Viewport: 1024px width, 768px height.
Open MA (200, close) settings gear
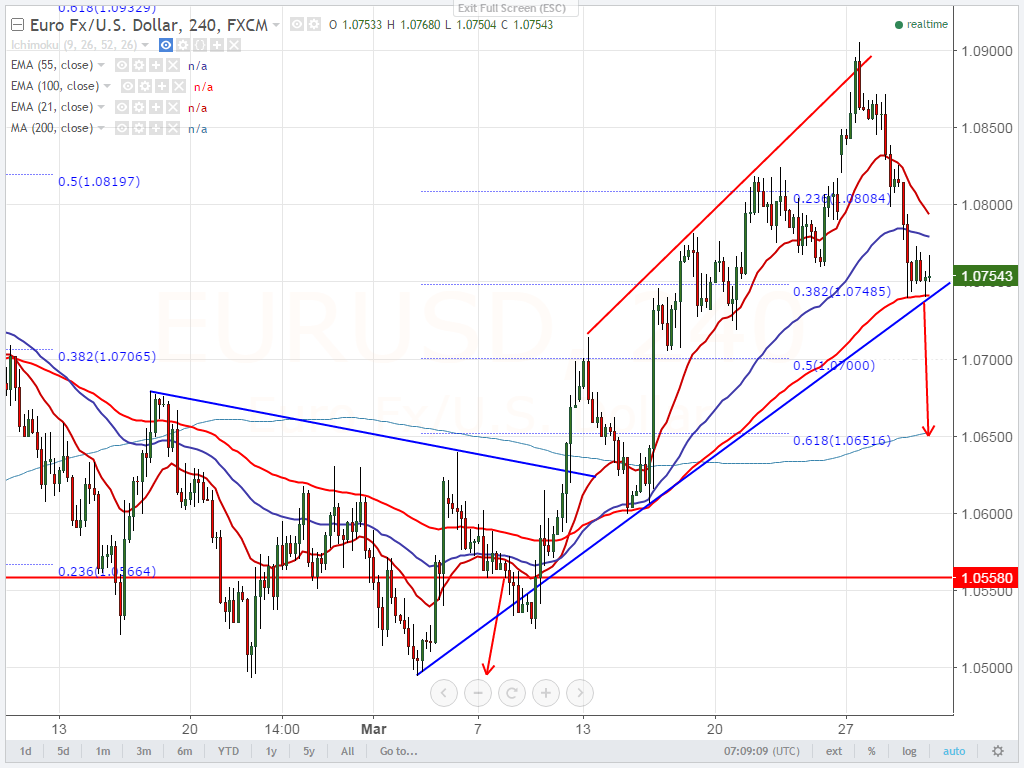(x=138, y=128)
